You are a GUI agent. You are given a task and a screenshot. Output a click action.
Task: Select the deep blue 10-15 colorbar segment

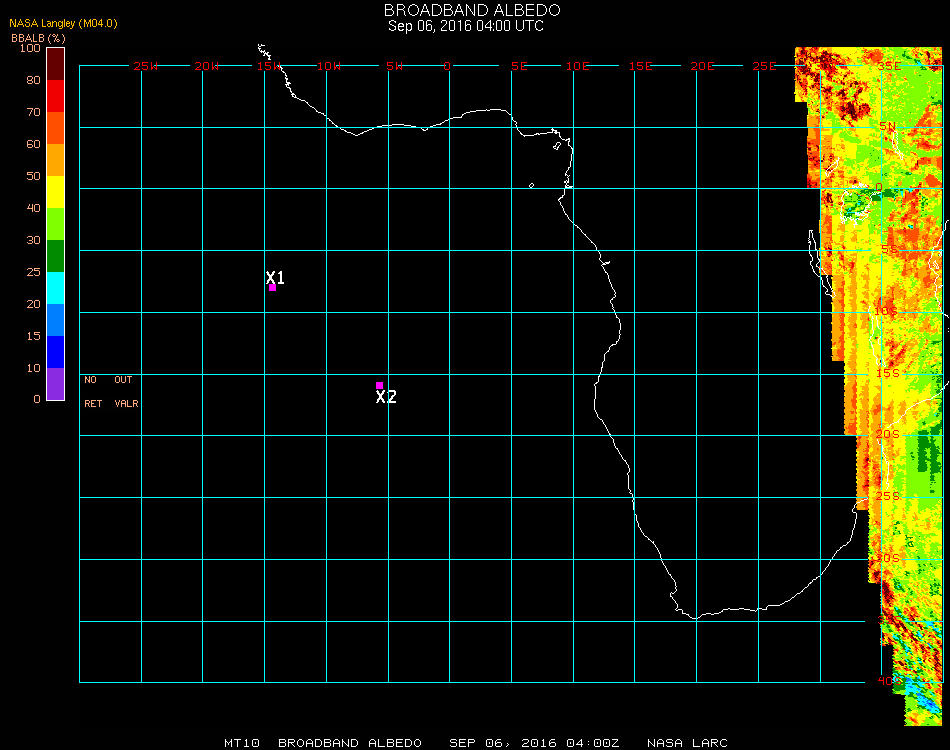(55, 352)
